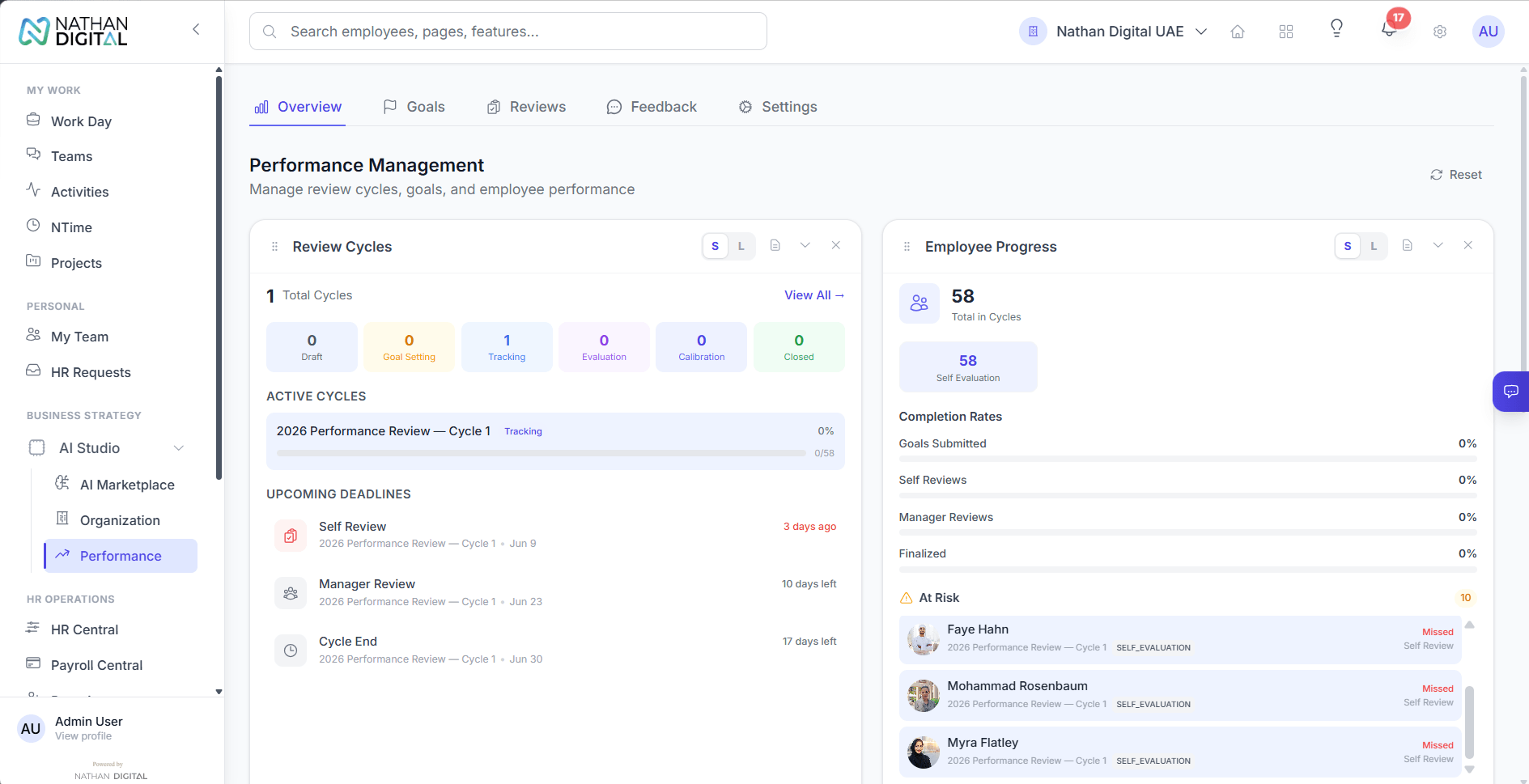The width and height of the screenshot is (1529, 784).
Task: Select L size in Employee Progress
Action: (x=1374, y=246)
